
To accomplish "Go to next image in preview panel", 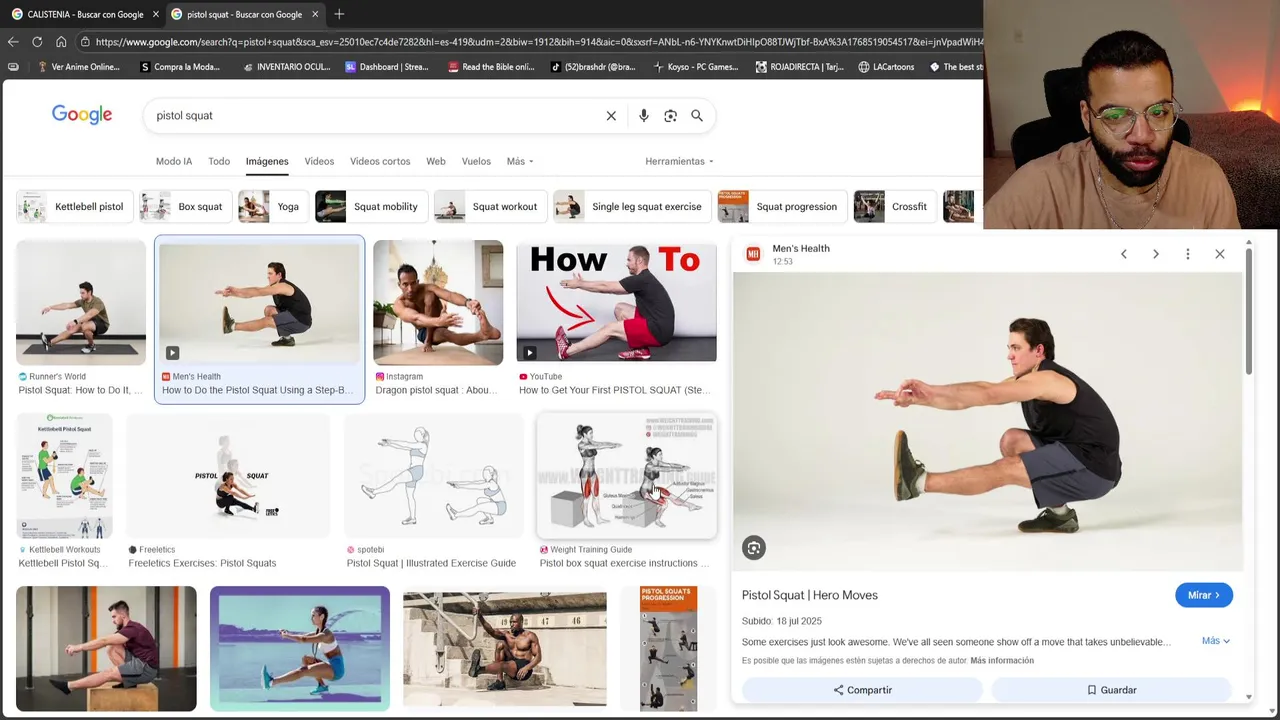I will click(x=1156, y=254).
